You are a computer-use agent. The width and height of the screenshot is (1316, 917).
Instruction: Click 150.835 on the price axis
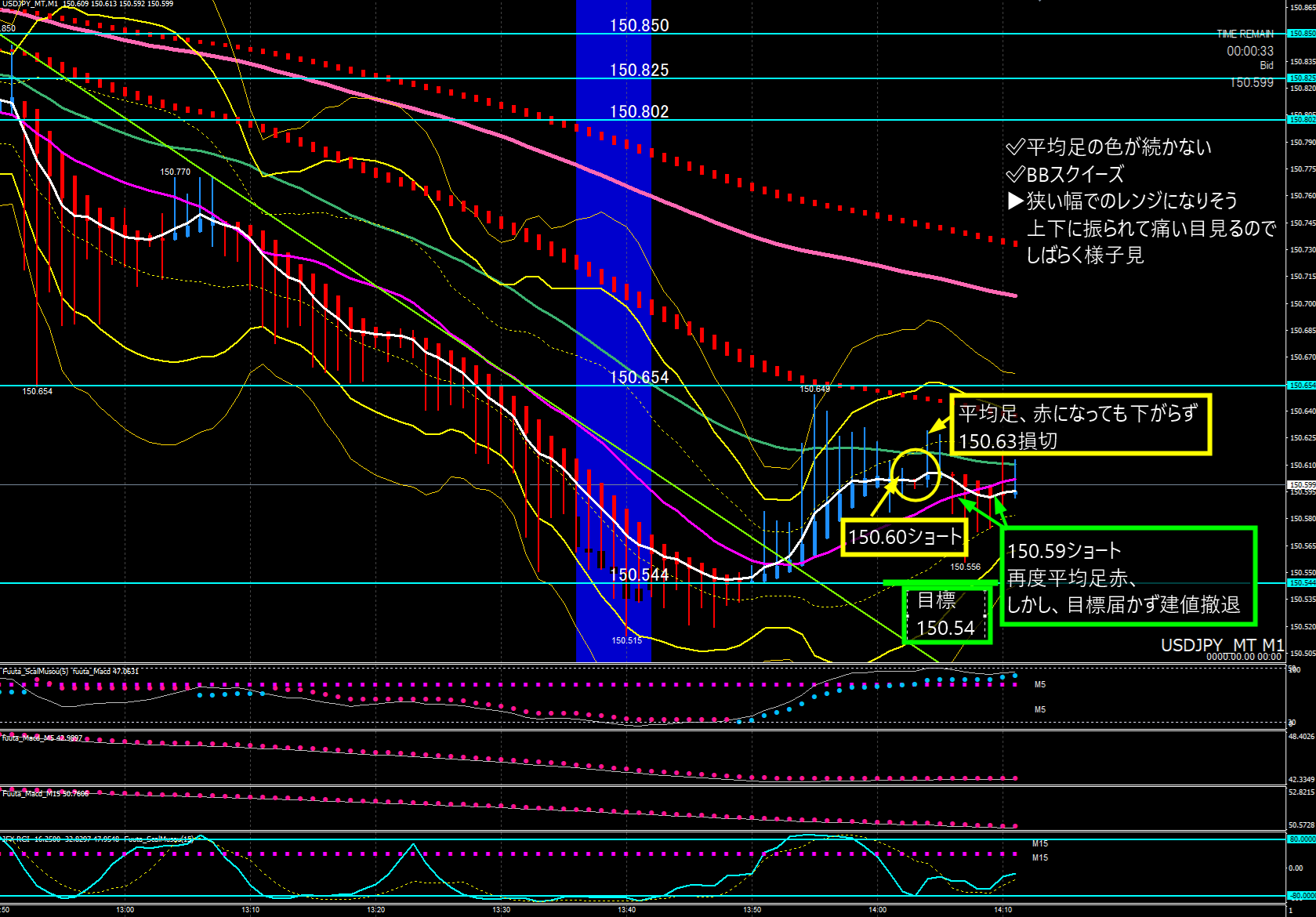click(x=1303, y=61)
